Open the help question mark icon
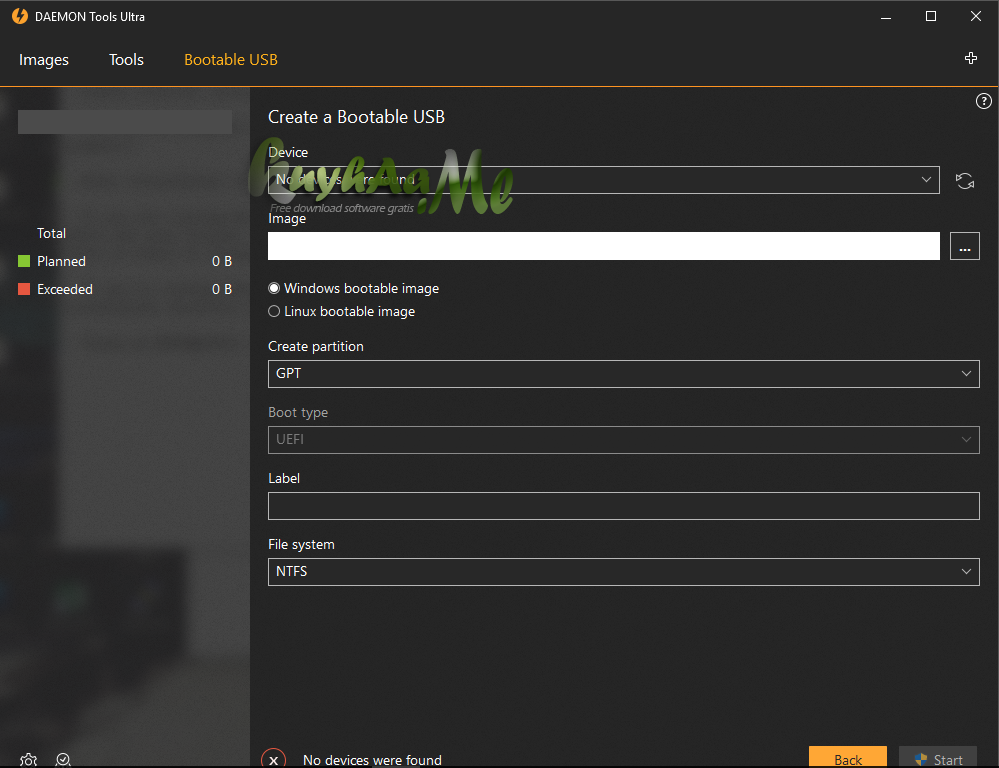The height and width of the screenshot is (768, 999). pos(983,100)
